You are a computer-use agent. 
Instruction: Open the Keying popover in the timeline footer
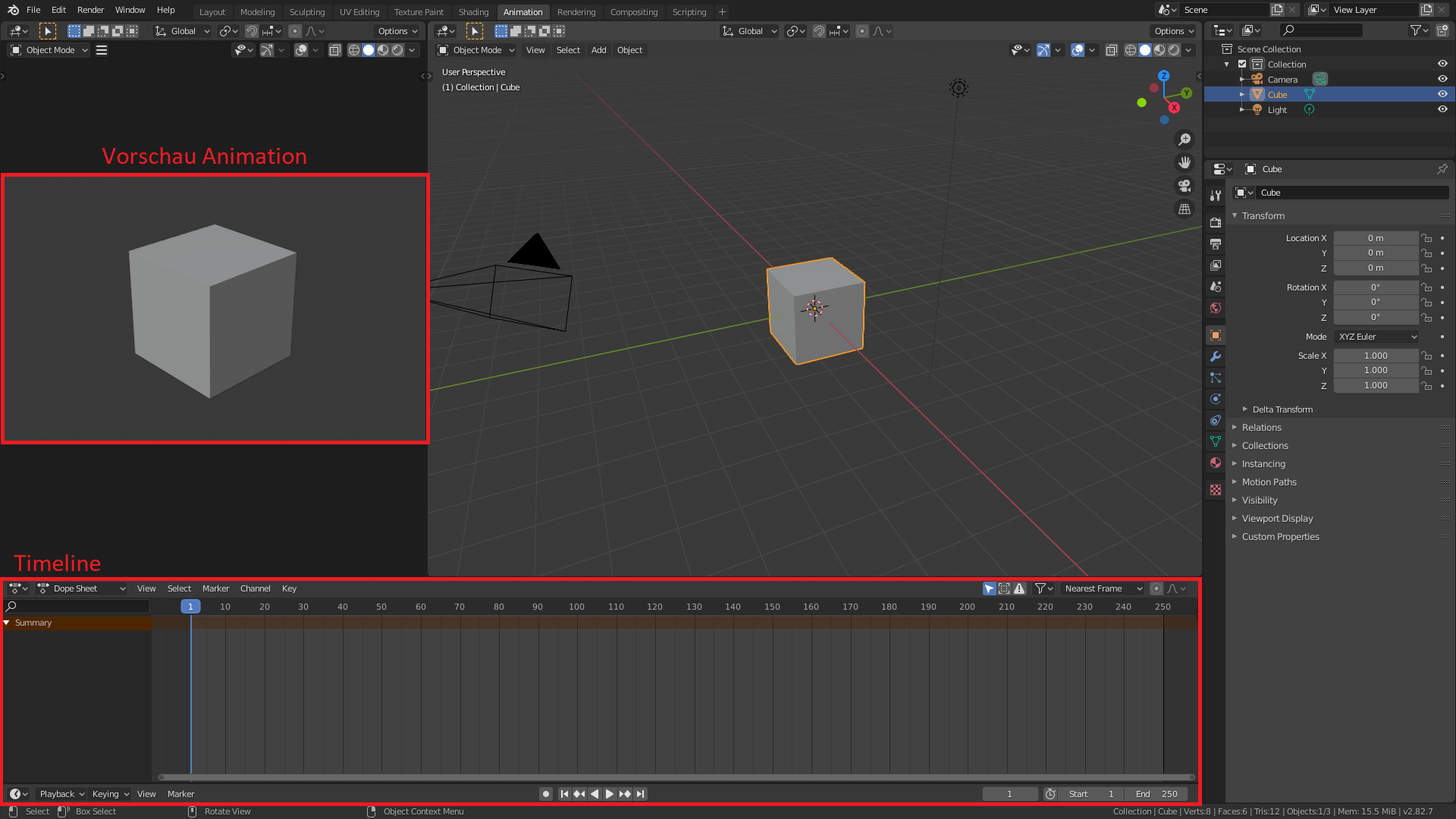[110, 794]
